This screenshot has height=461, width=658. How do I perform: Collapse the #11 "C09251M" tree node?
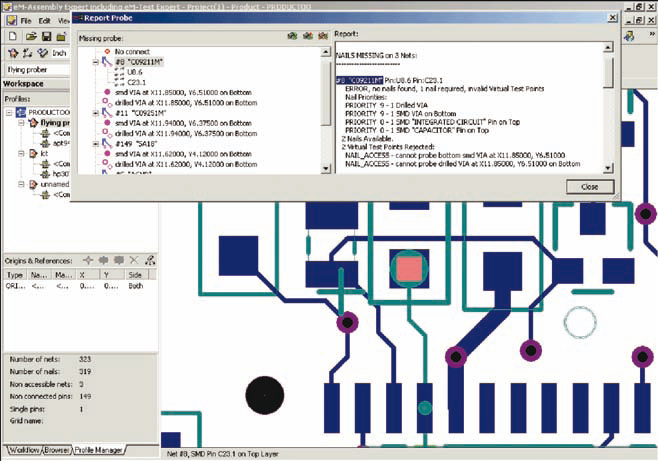95,113
